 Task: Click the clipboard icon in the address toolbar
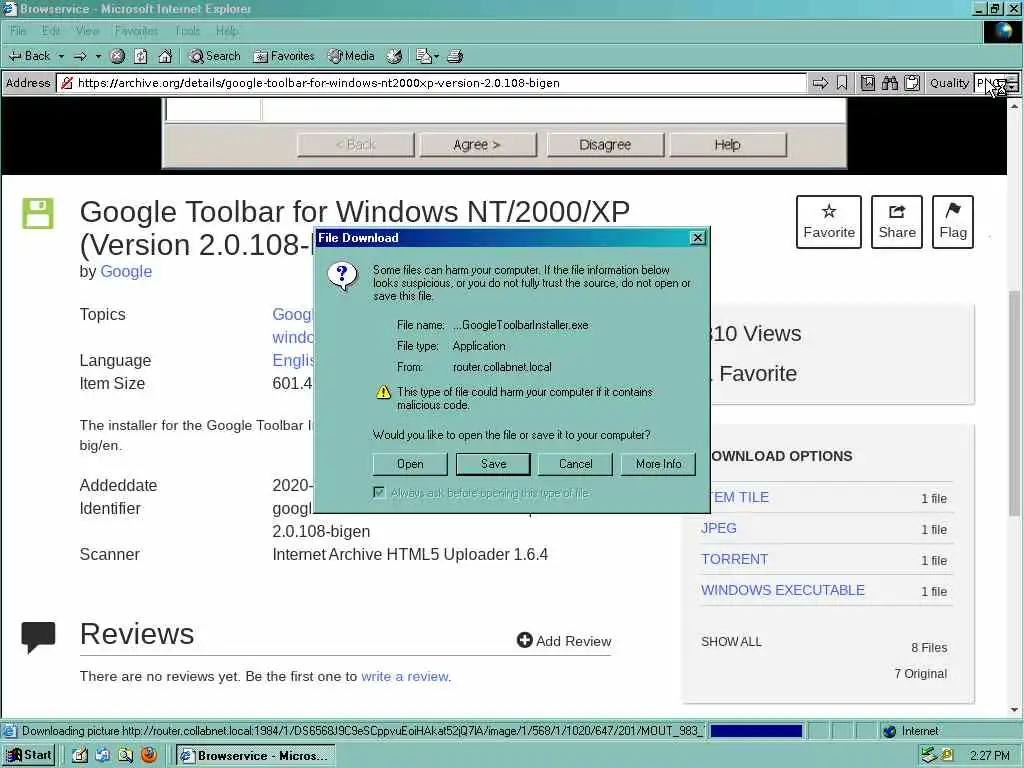point(912,83)
